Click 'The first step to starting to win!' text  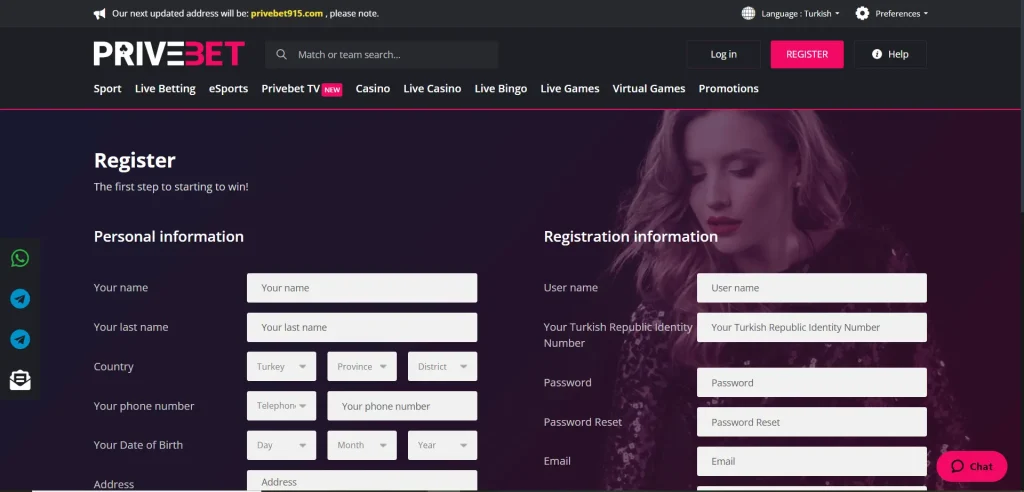click(171, 187)
